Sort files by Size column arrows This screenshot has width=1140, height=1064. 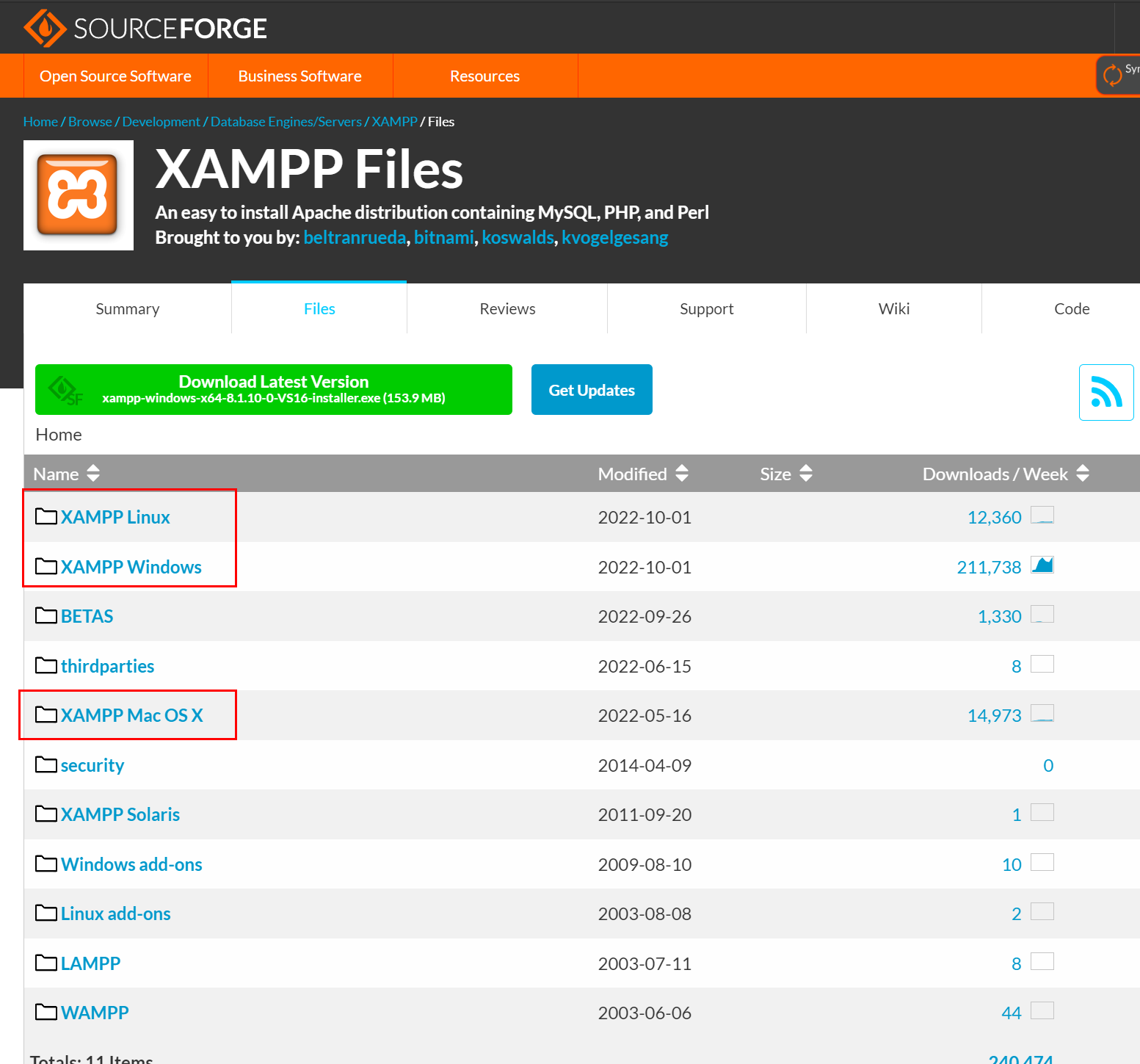click(x=806, y=473)
